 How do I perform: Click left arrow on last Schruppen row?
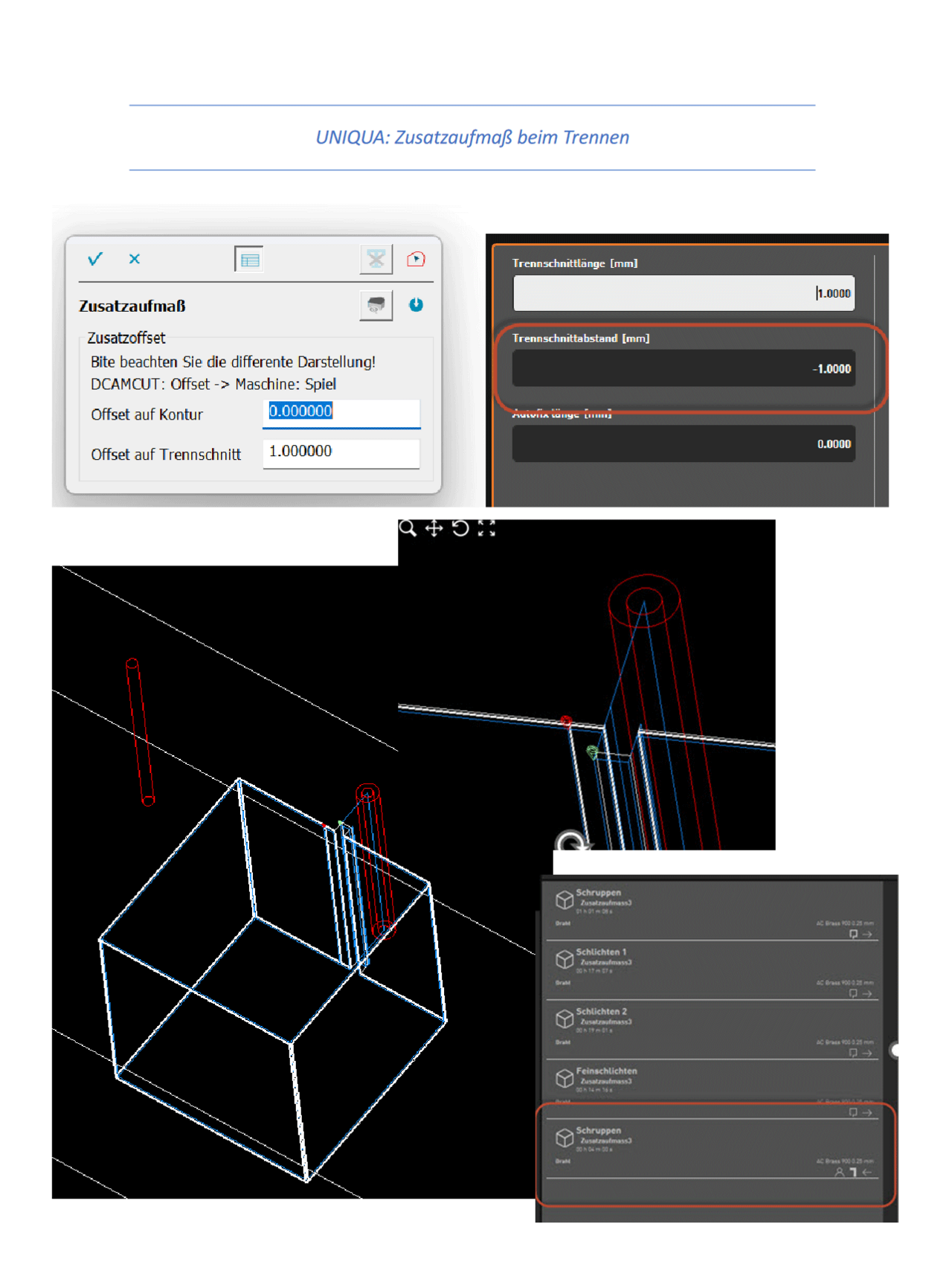point(867,1173)
